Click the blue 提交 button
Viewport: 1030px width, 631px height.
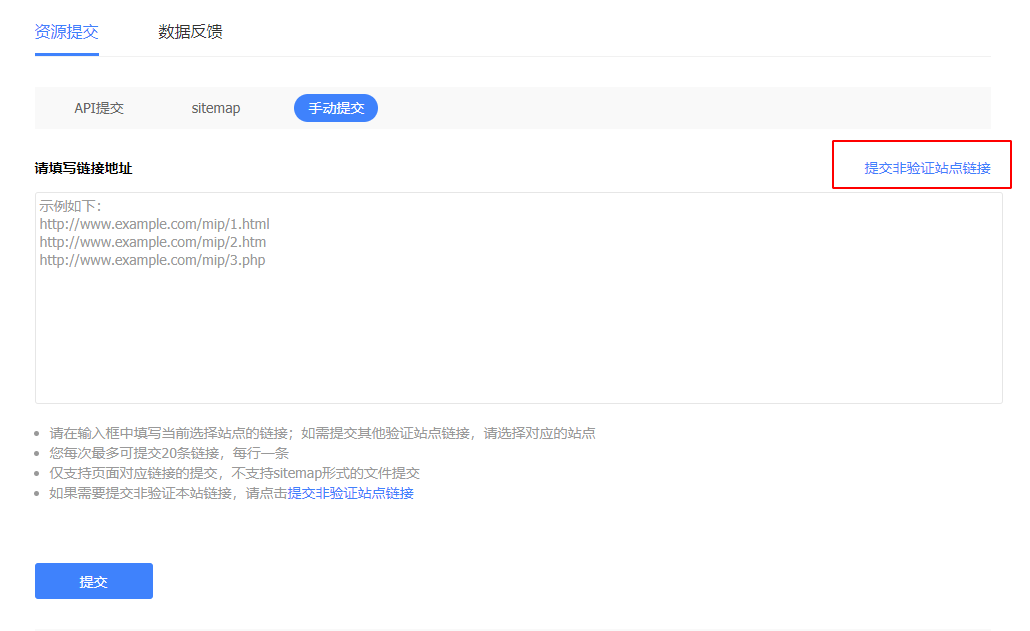pyautogui.click(x=94, y=581)
